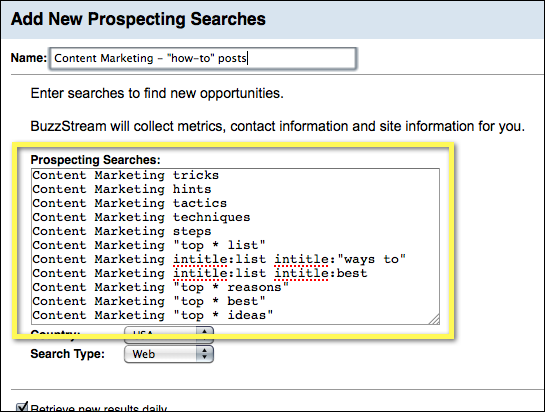
Task: Click the line "Content Marketing tactics"
Action: click(x=129, y=203)
